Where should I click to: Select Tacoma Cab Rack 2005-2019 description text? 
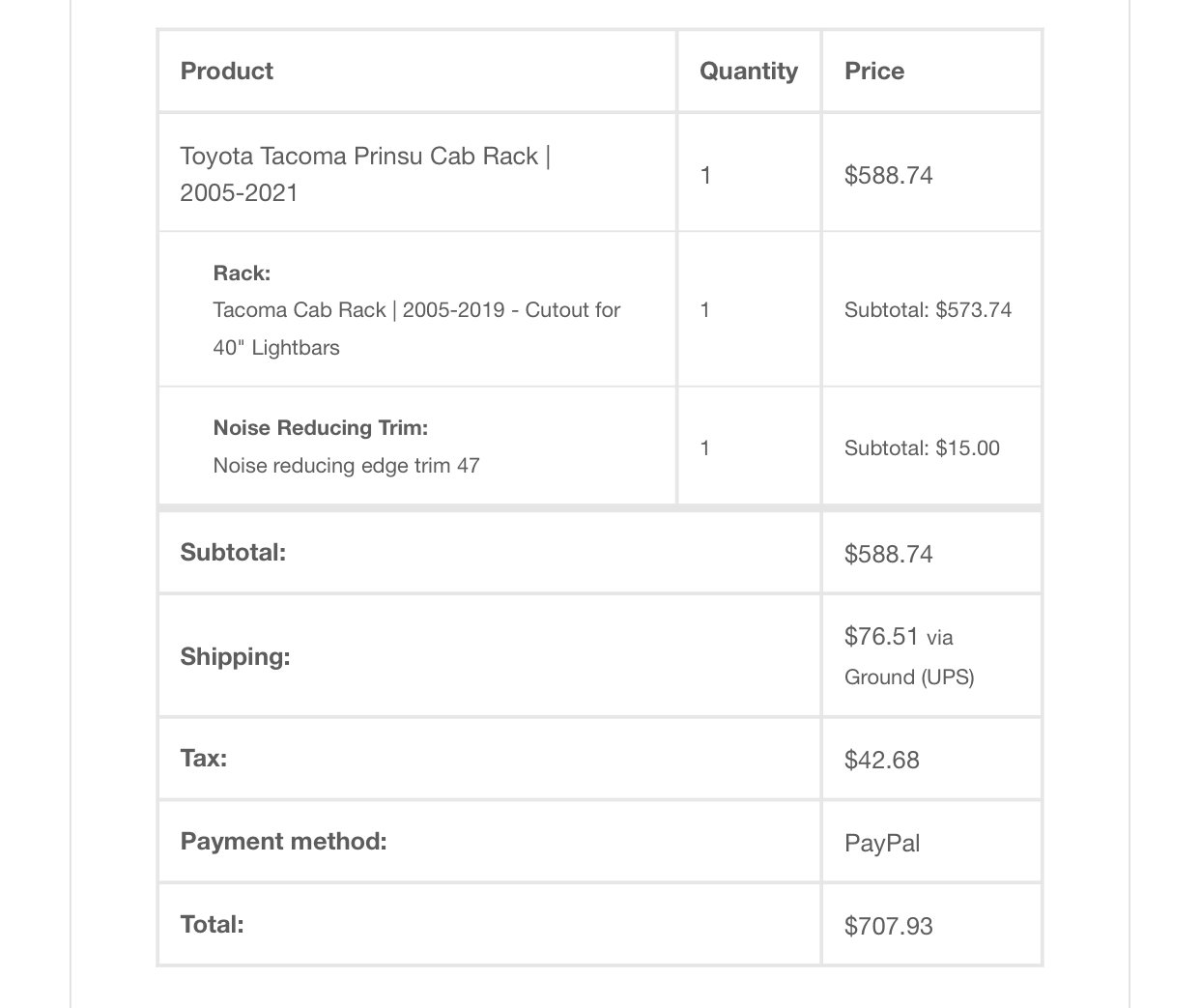coord(416,329)
